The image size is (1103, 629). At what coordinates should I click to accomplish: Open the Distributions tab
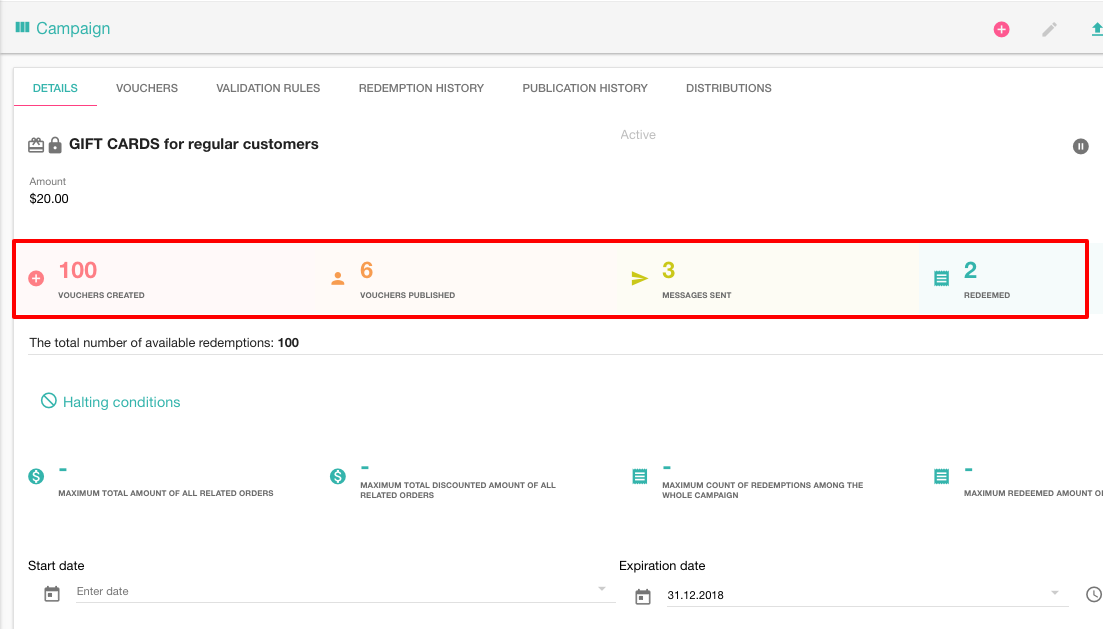pyautogui.click(x=729, y=88)
